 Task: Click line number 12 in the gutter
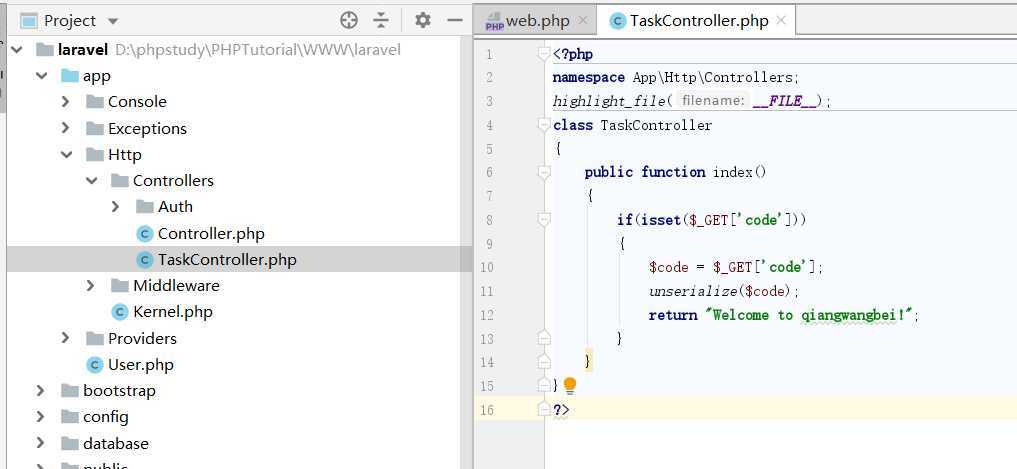[486, 315]
